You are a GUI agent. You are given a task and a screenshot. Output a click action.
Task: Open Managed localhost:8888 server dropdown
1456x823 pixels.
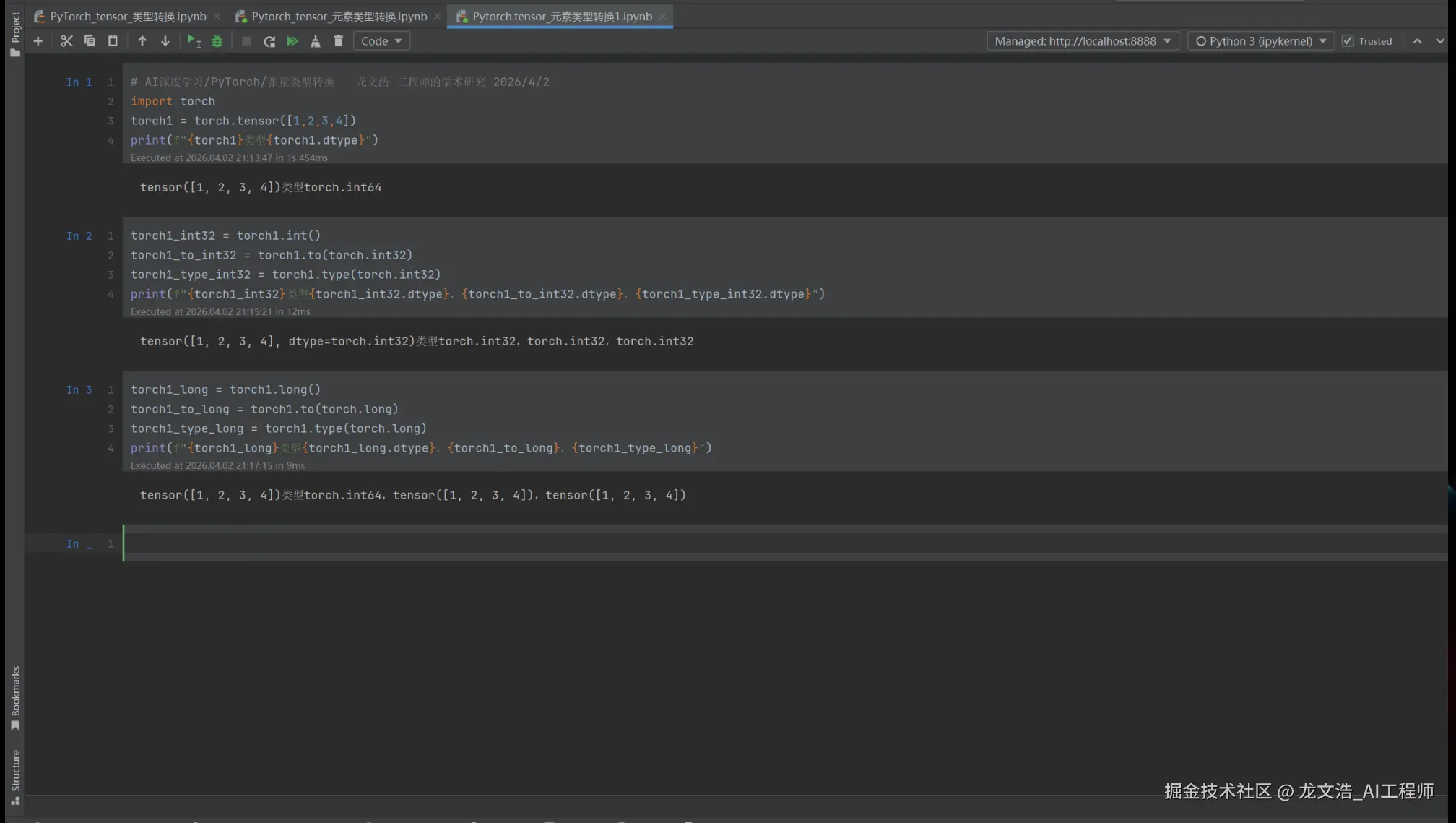tap(1082, 41)
